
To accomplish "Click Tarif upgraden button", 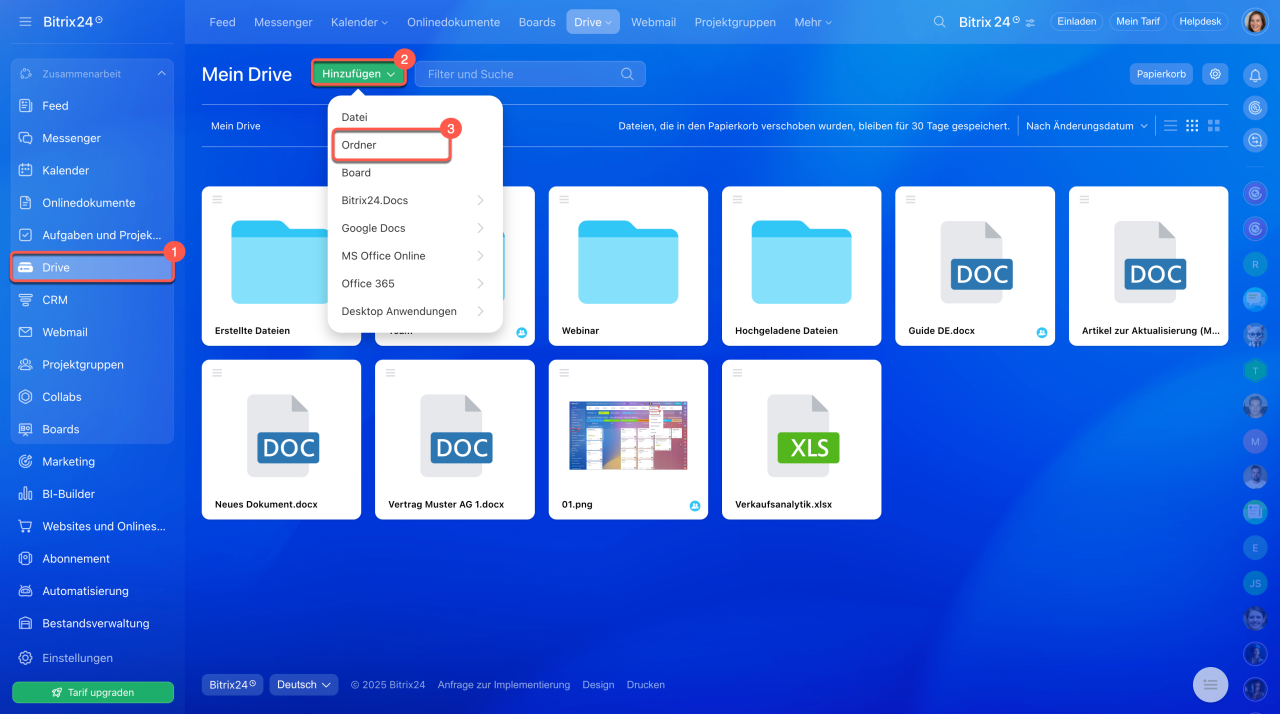I will point(93,692).
